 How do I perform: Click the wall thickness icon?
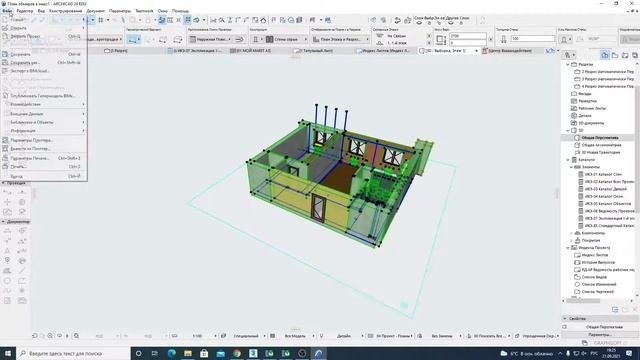[503, 39]
